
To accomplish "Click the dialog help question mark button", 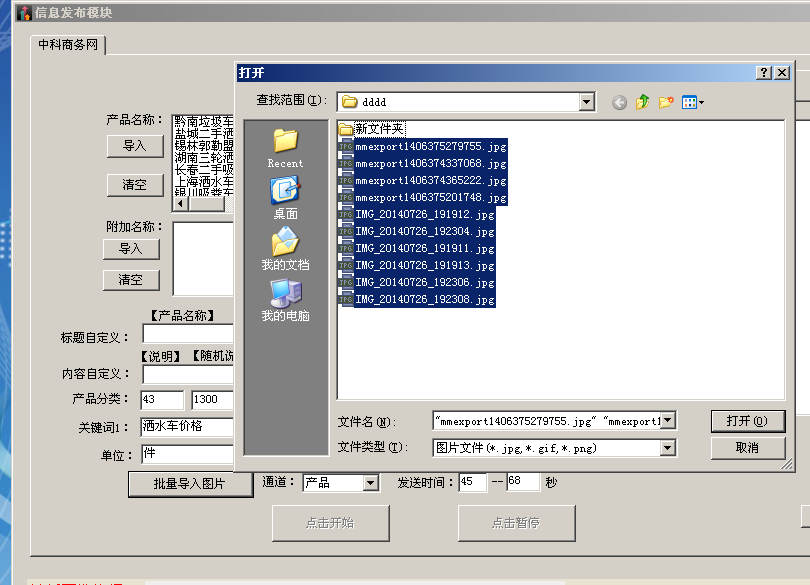I will pyautogui.click(x=764, y=73).
